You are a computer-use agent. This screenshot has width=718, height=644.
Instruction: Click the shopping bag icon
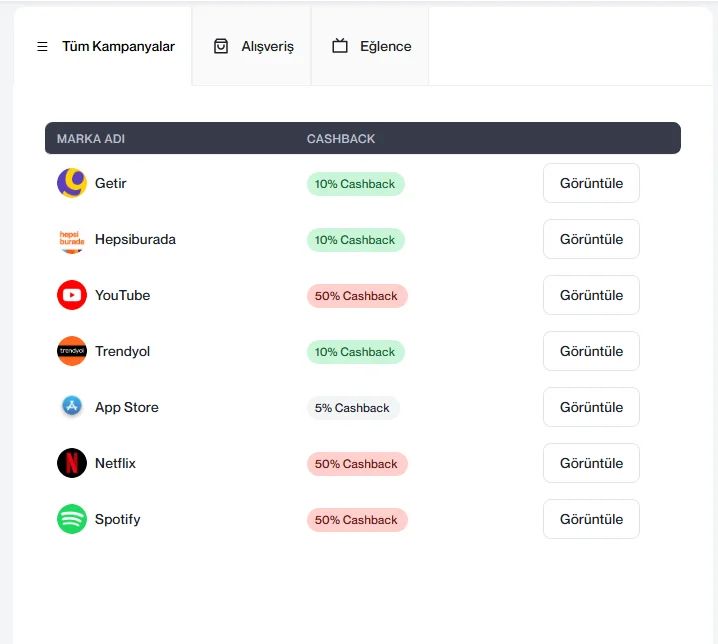221,46
